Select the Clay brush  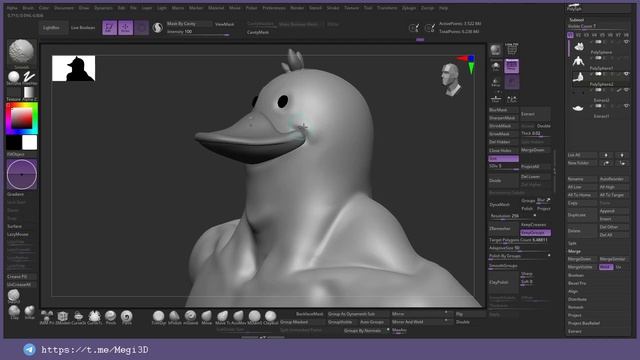tap(14, 312)
